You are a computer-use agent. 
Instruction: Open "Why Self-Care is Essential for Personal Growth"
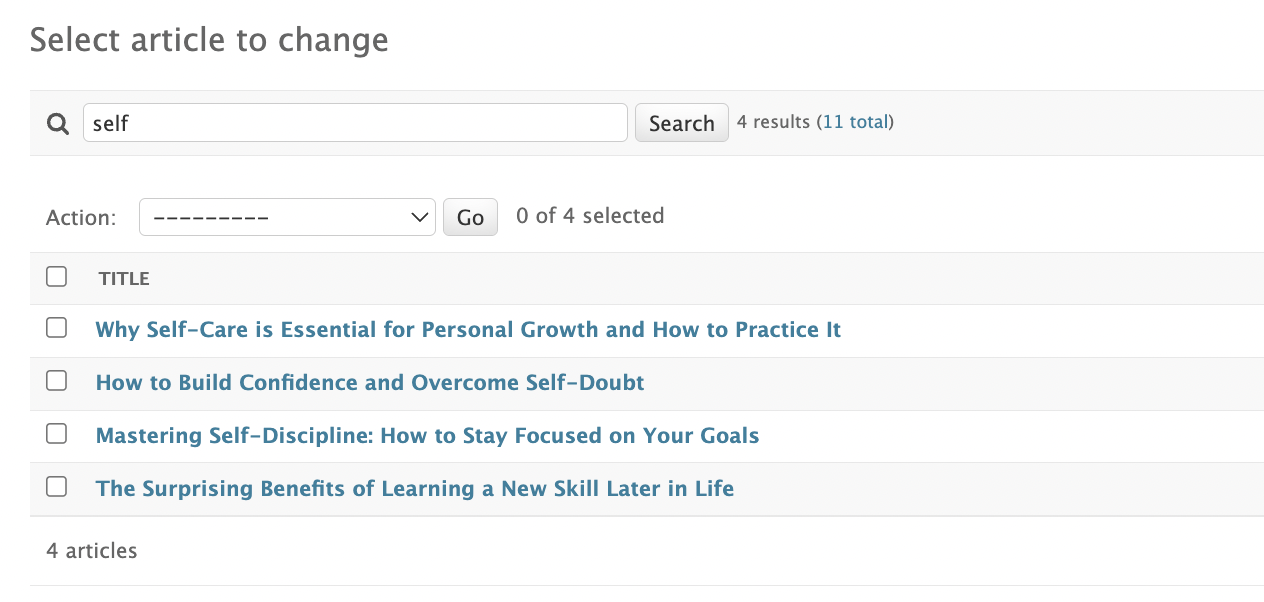pyautogui.click(x=467, y=329)
